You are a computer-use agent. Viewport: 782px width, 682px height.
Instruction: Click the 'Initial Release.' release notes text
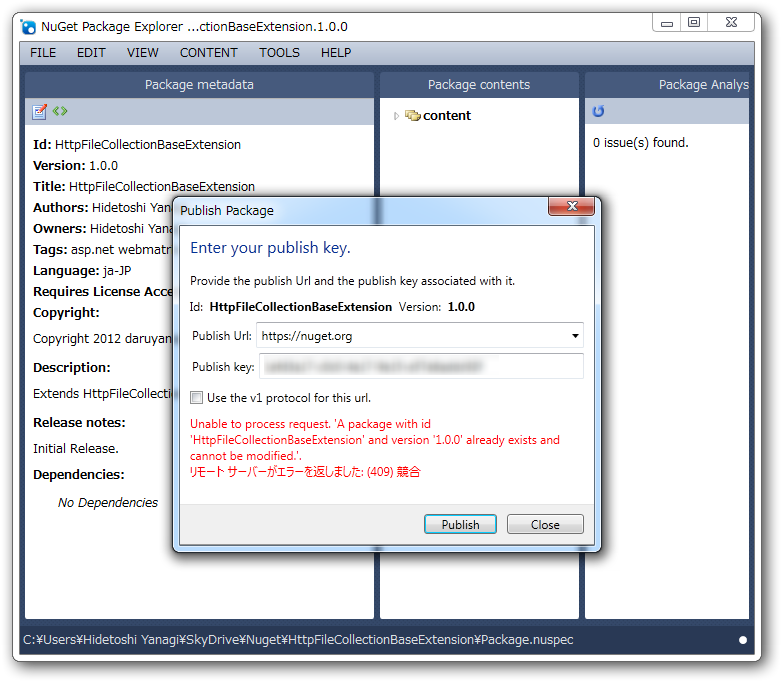(x=76, y=449)
